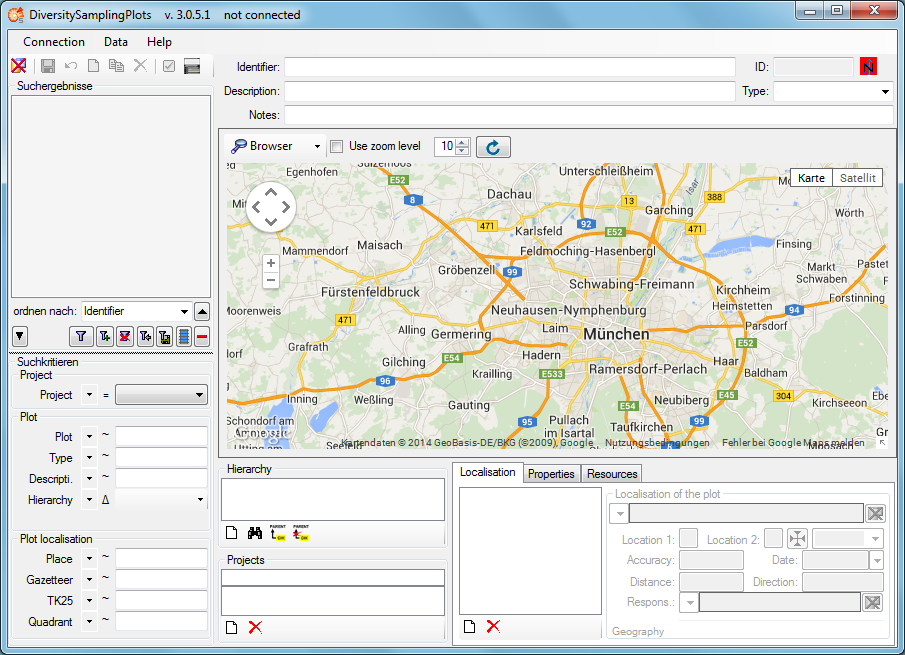Click Fehler bei Google Maps melden link
Image resolution: width=905 pixels, height=655 pixels.
pos(794,443)
